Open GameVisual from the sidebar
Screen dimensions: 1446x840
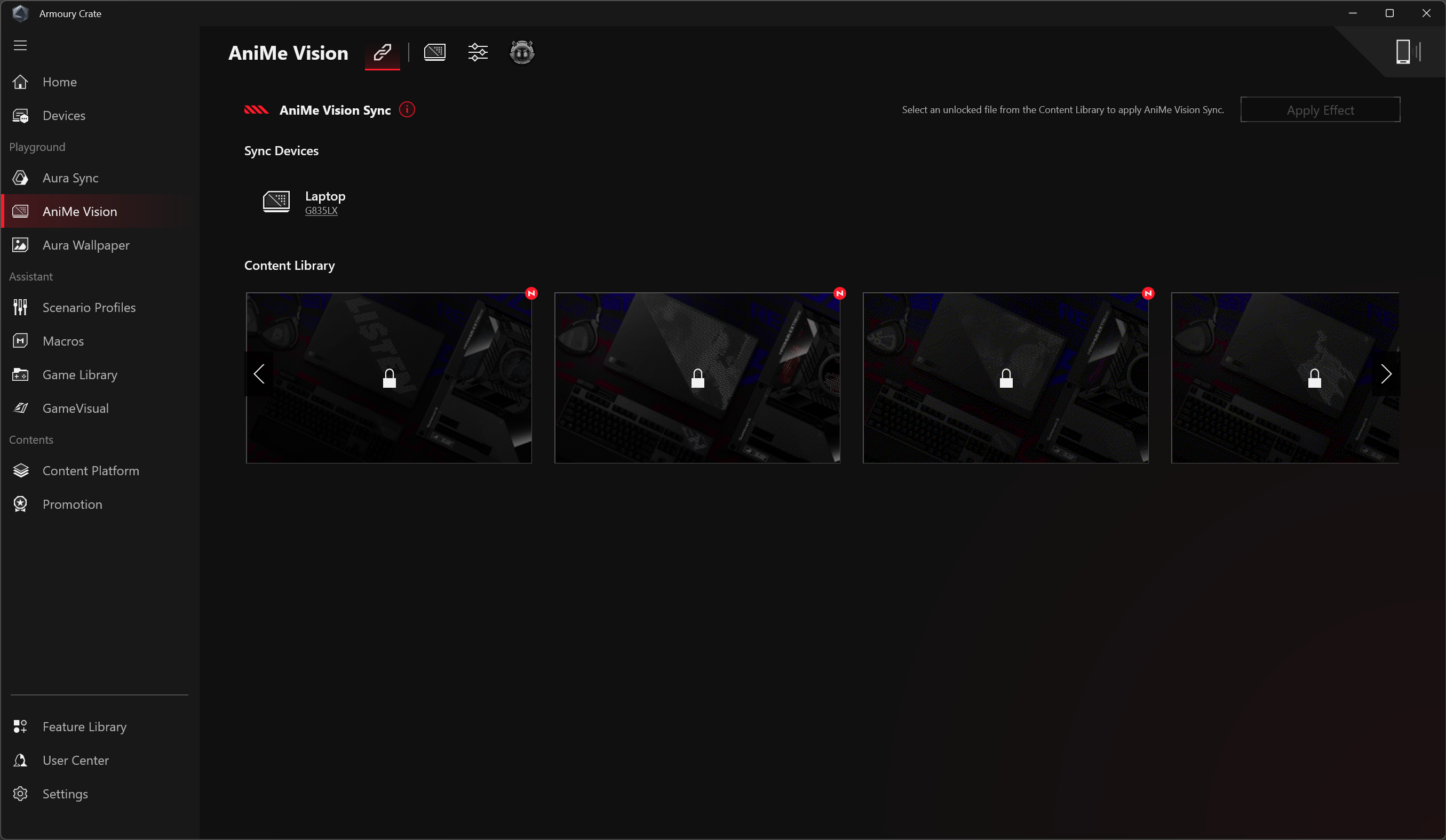click(x=75, y=408)
